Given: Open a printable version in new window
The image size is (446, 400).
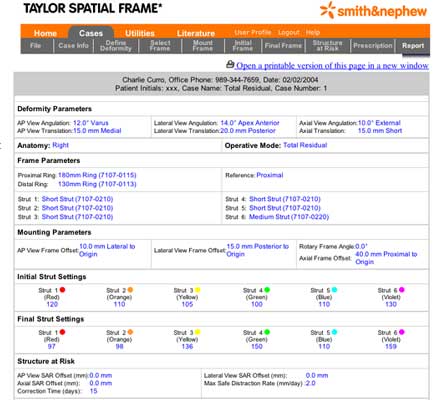Looking at the screenshot, I should pos(332,66).
